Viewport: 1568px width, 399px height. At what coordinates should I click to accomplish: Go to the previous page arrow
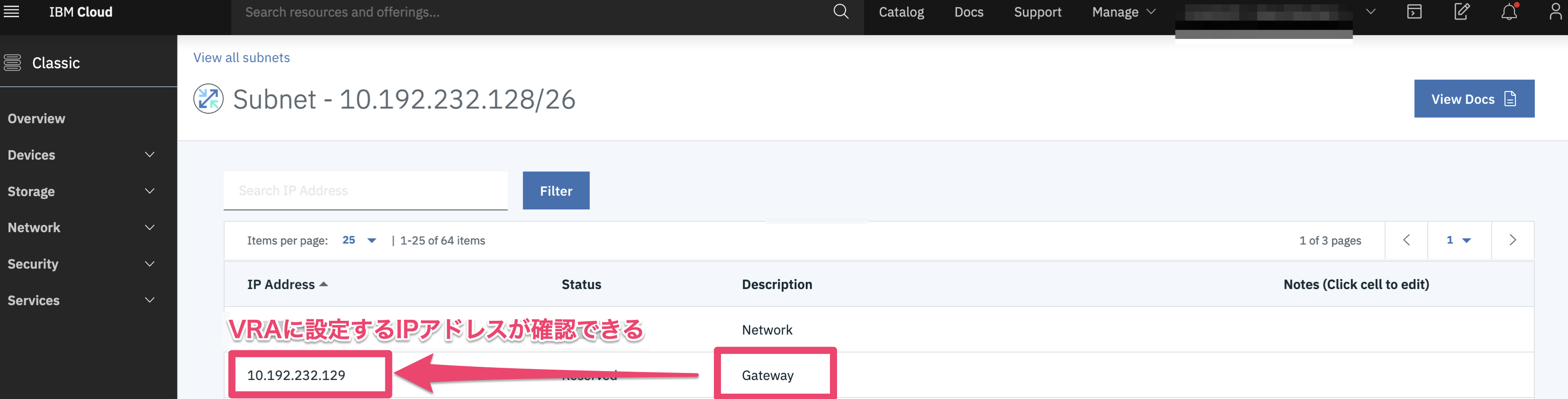pyautogui.click(x=1406, y=240)
